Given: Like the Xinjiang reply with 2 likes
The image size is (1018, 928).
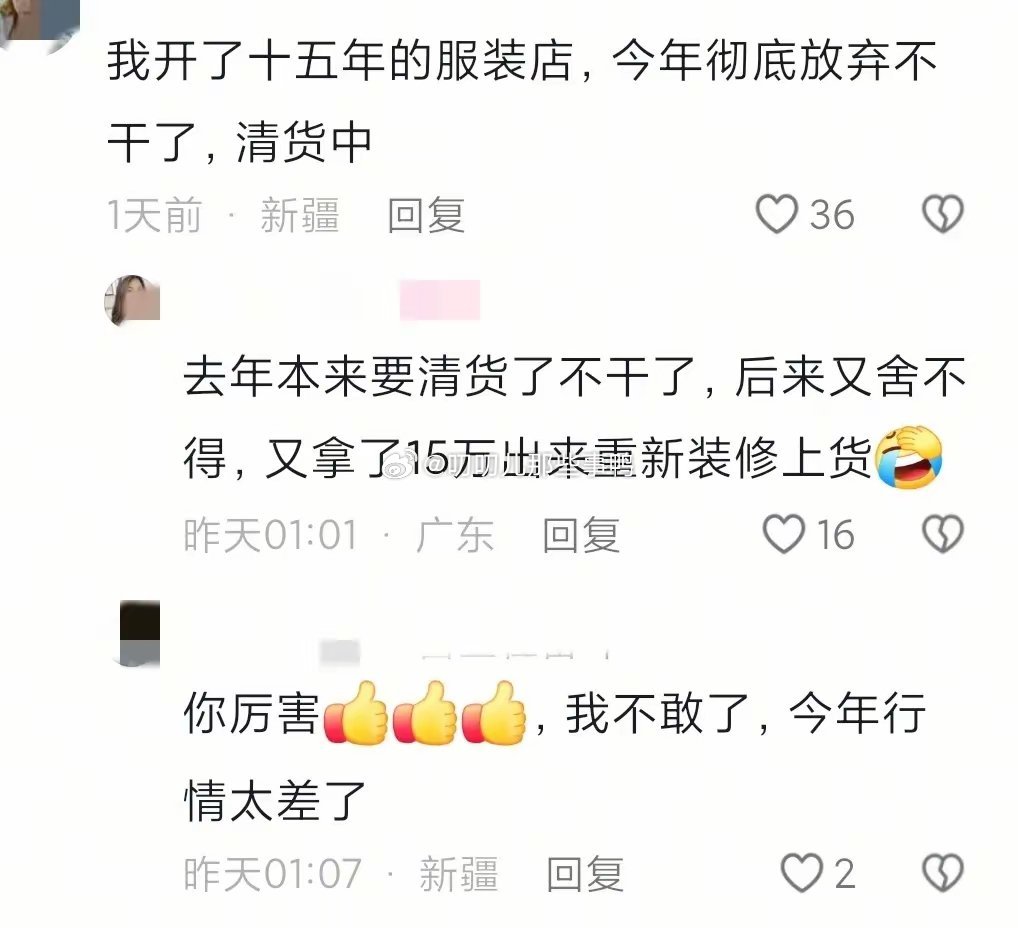Looking at the screenshot, I should coord(802,873).
